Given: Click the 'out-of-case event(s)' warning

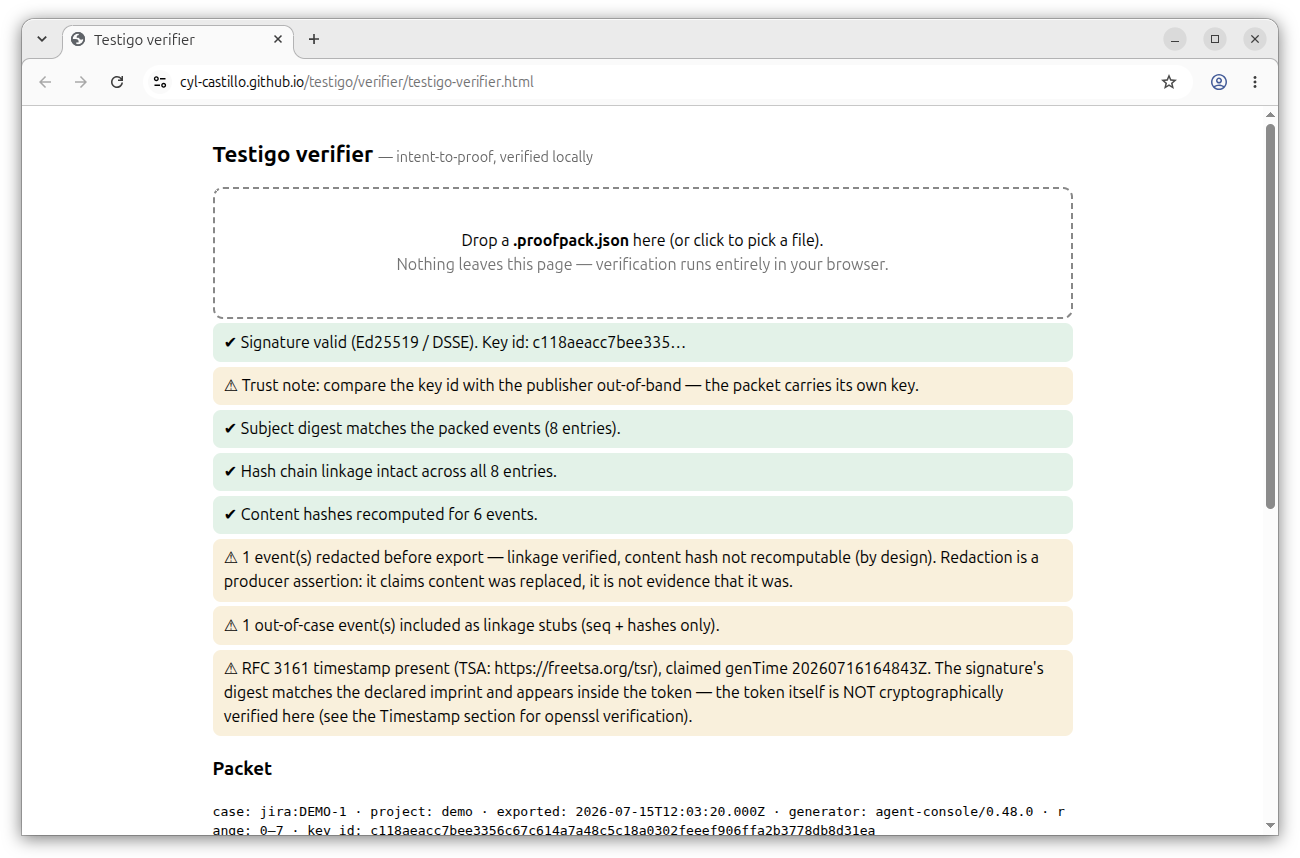Looking at the screenshot, I should click(642, 625).
